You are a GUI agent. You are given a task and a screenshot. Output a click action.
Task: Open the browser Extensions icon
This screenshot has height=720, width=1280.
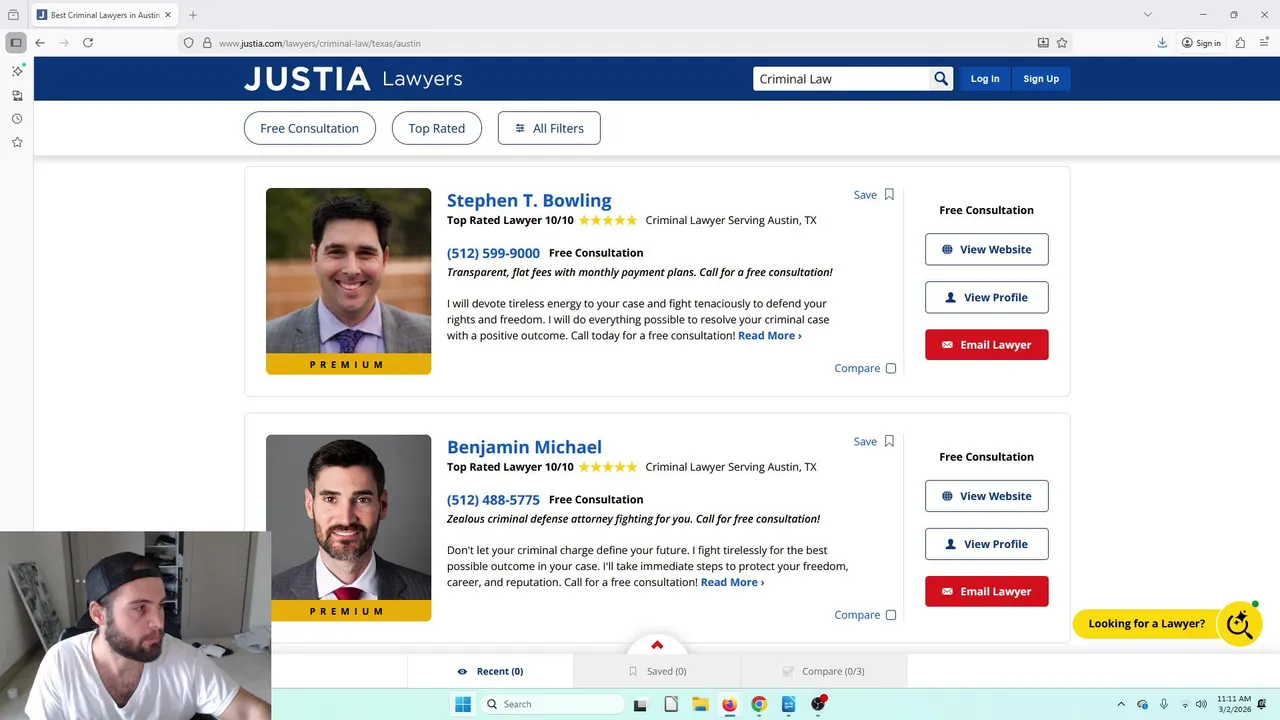point(1240,43)
